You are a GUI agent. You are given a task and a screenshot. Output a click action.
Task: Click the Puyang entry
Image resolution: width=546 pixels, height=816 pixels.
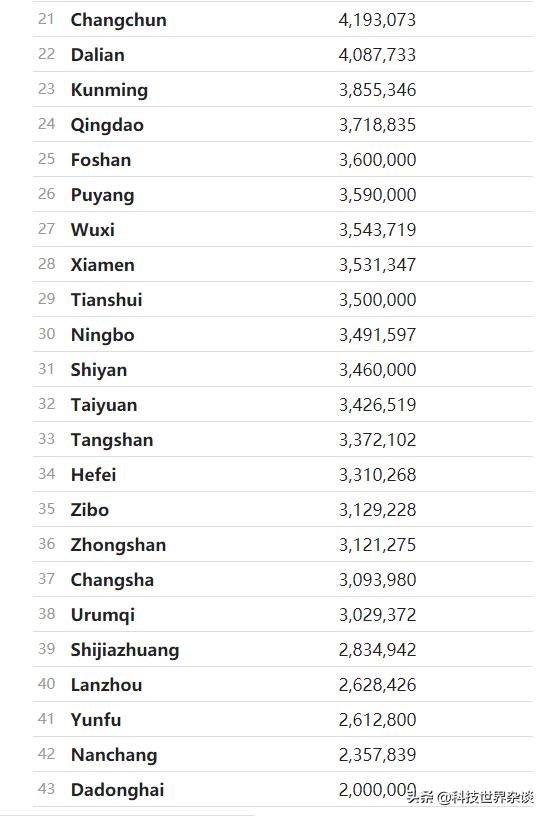[x=103, y=195]
